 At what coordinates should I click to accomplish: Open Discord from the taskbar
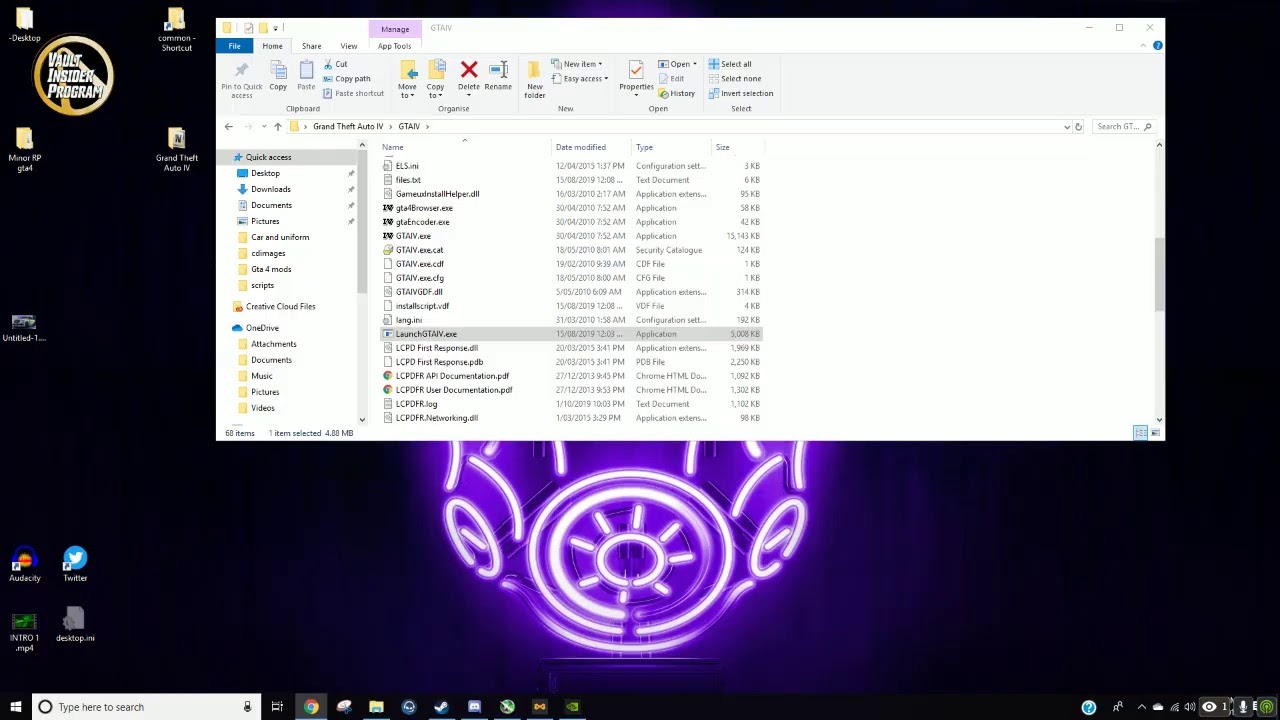(474, 707)
